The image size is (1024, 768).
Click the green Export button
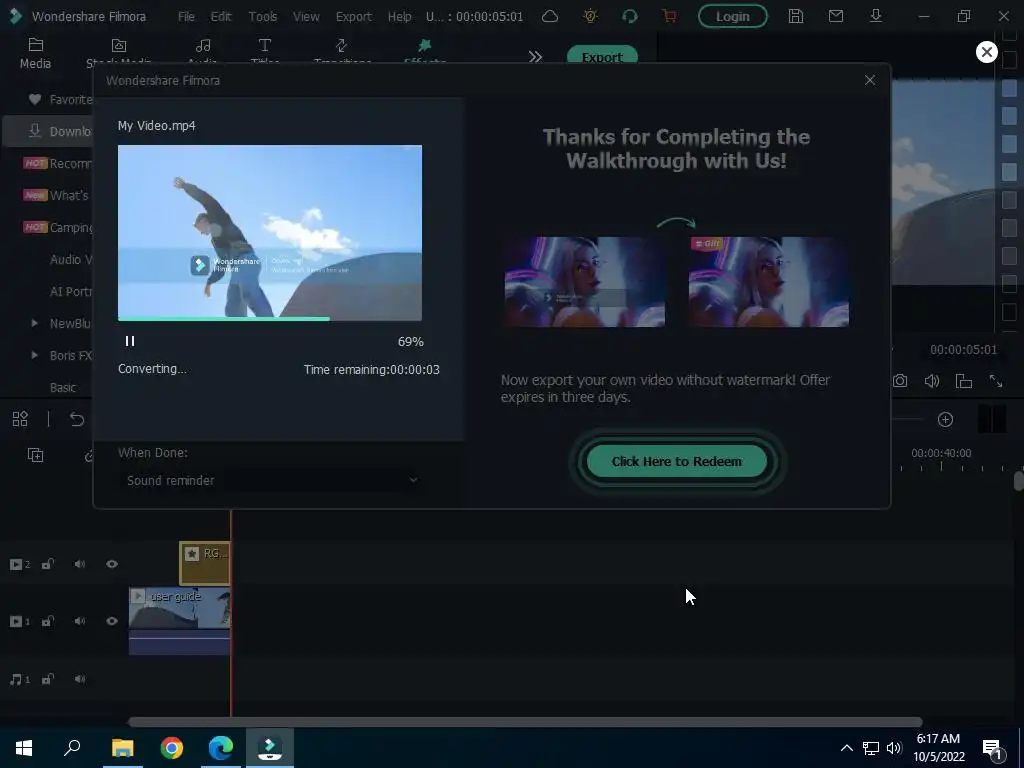tap(601, 56)
